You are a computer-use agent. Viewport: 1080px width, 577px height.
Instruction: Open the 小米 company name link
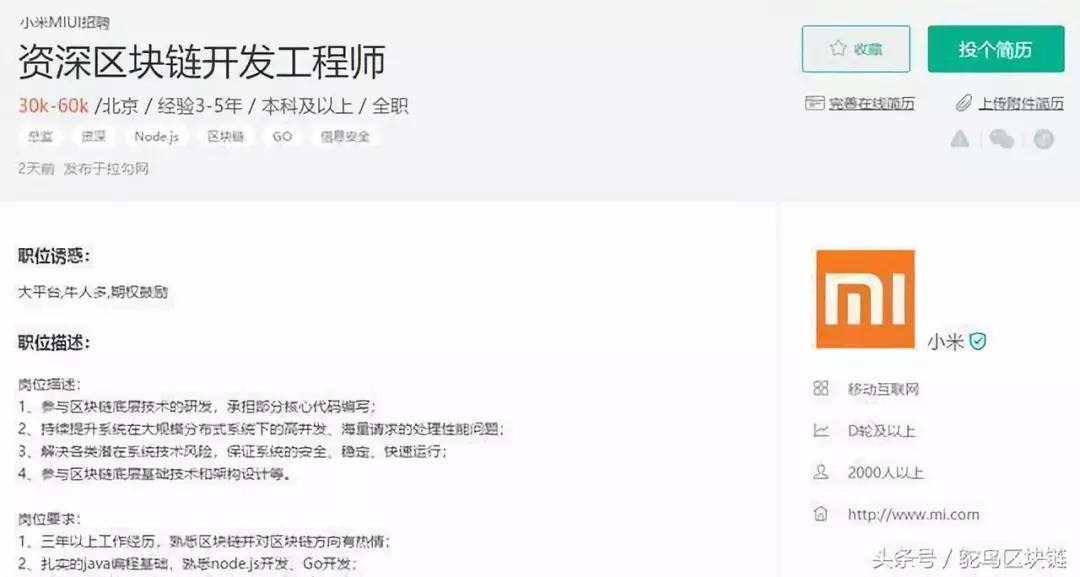point(945,341)
